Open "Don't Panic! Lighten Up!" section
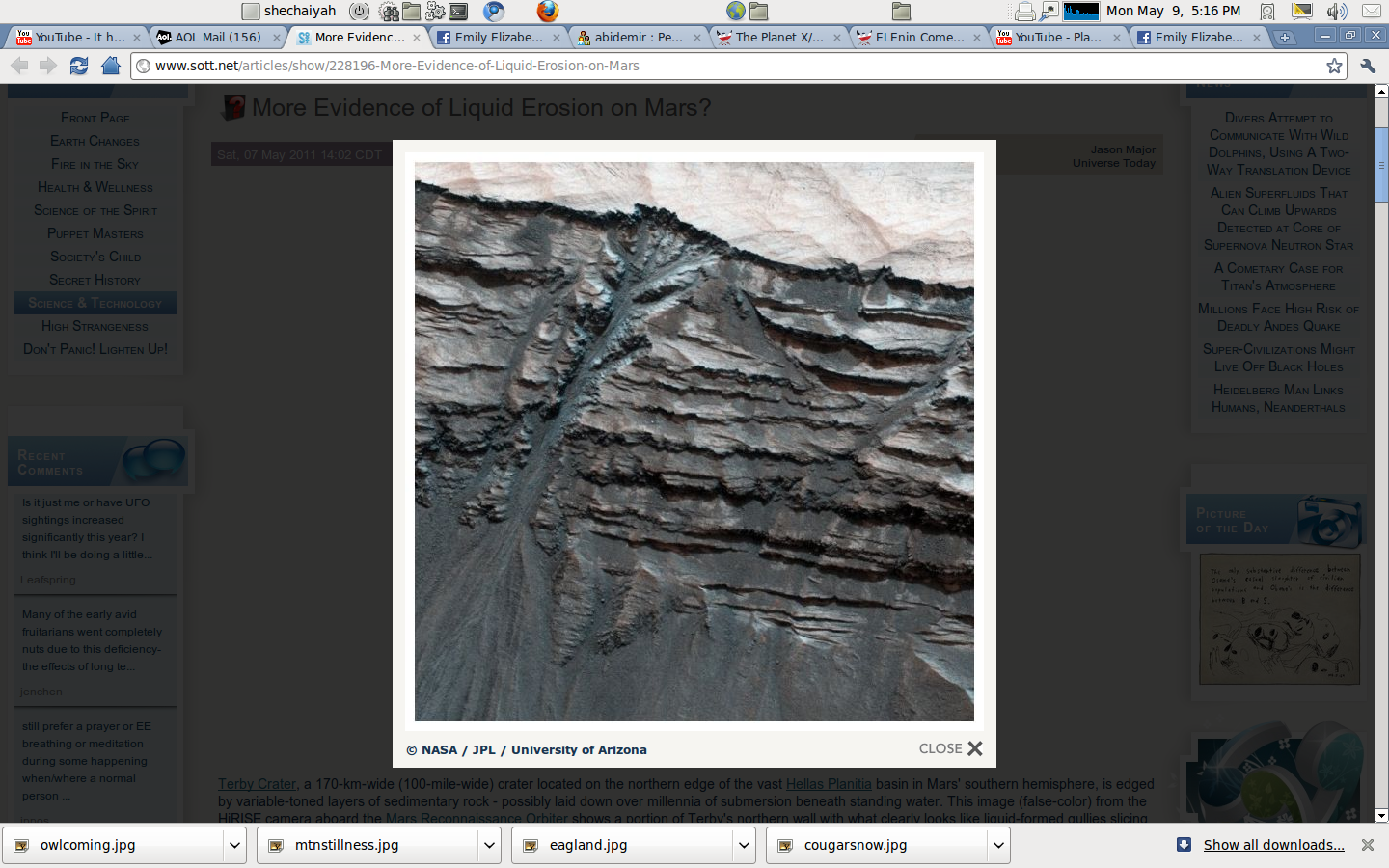Image resolution: width=1389 pixels, height=868 pixels. [x=95, y=349]
